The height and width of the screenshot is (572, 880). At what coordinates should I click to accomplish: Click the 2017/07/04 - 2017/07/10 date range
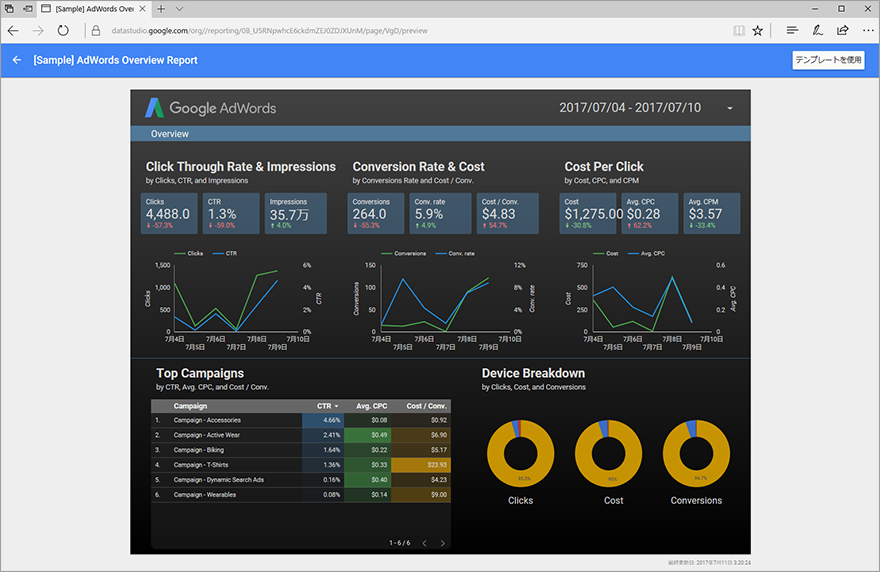click(630, 108)
